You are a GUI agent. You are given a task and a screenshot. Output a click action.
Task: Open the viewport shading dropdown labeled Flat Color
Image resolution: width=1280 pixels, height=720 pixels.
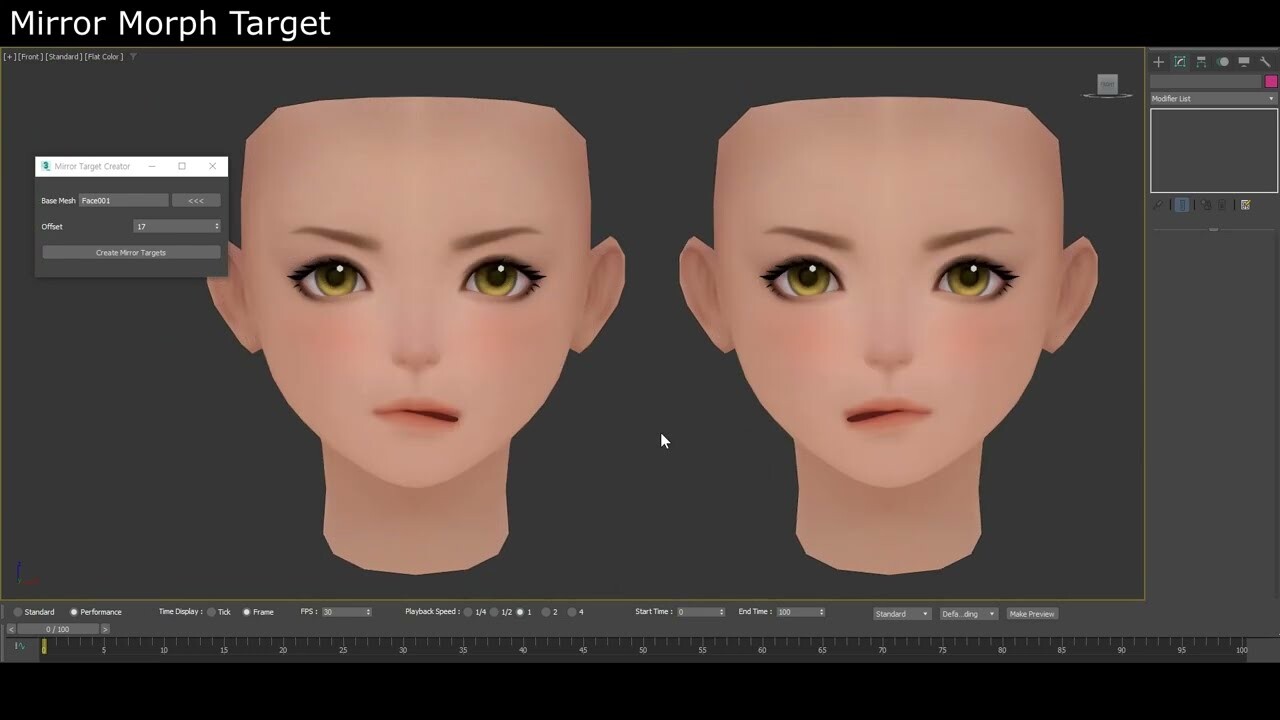tap(105, 57)
